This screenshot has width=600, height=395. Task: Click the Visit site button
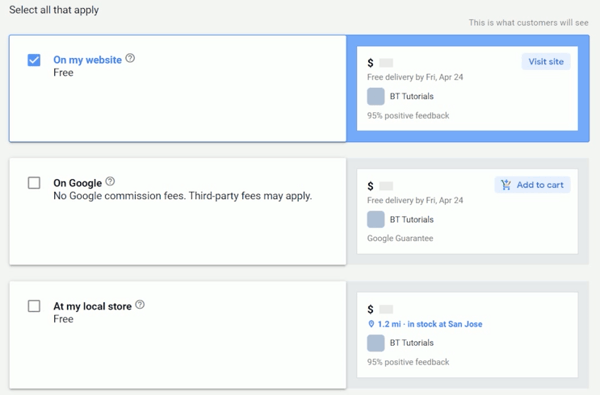tap(546, 62)
